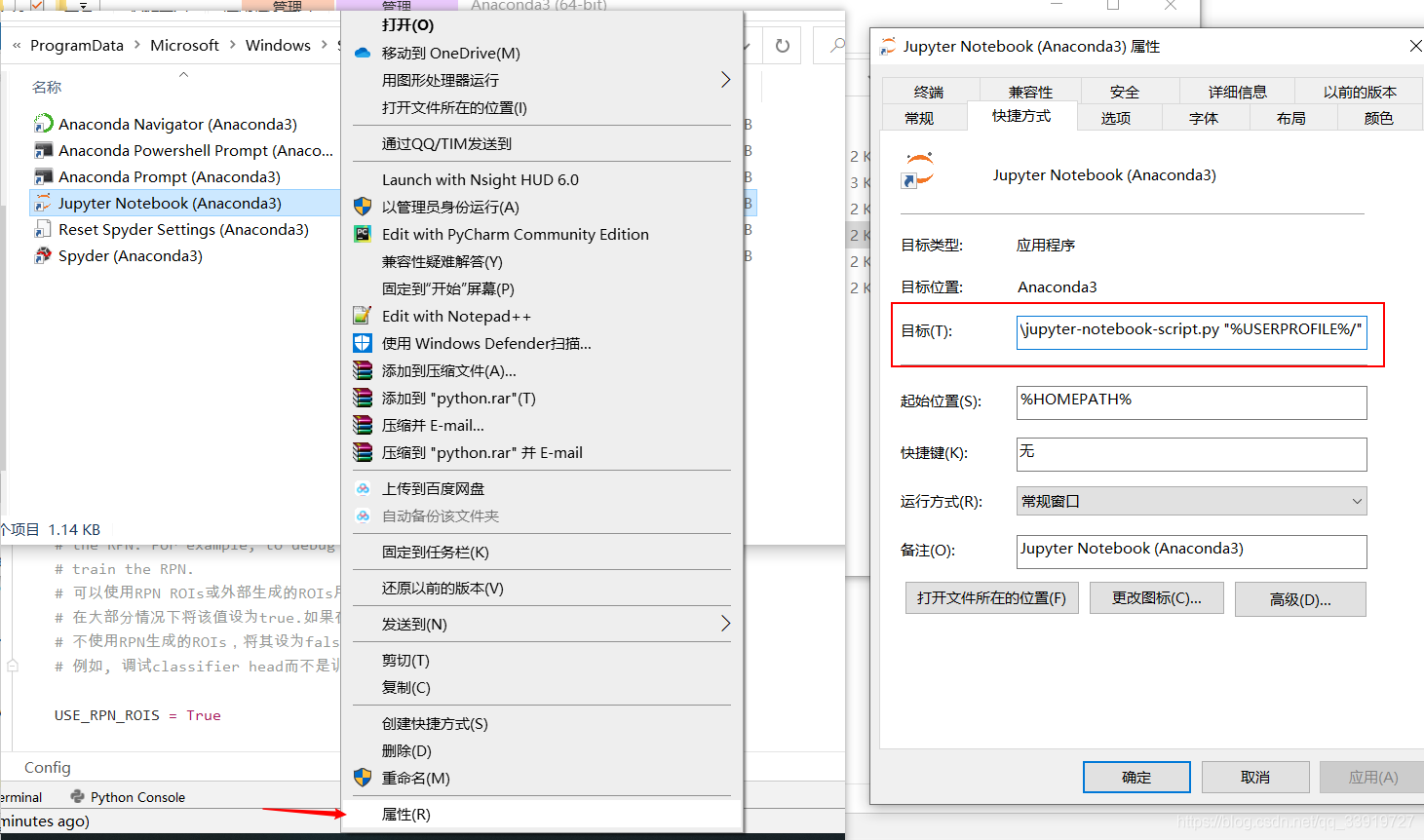Click the 确定 button

pos(1136,777)
